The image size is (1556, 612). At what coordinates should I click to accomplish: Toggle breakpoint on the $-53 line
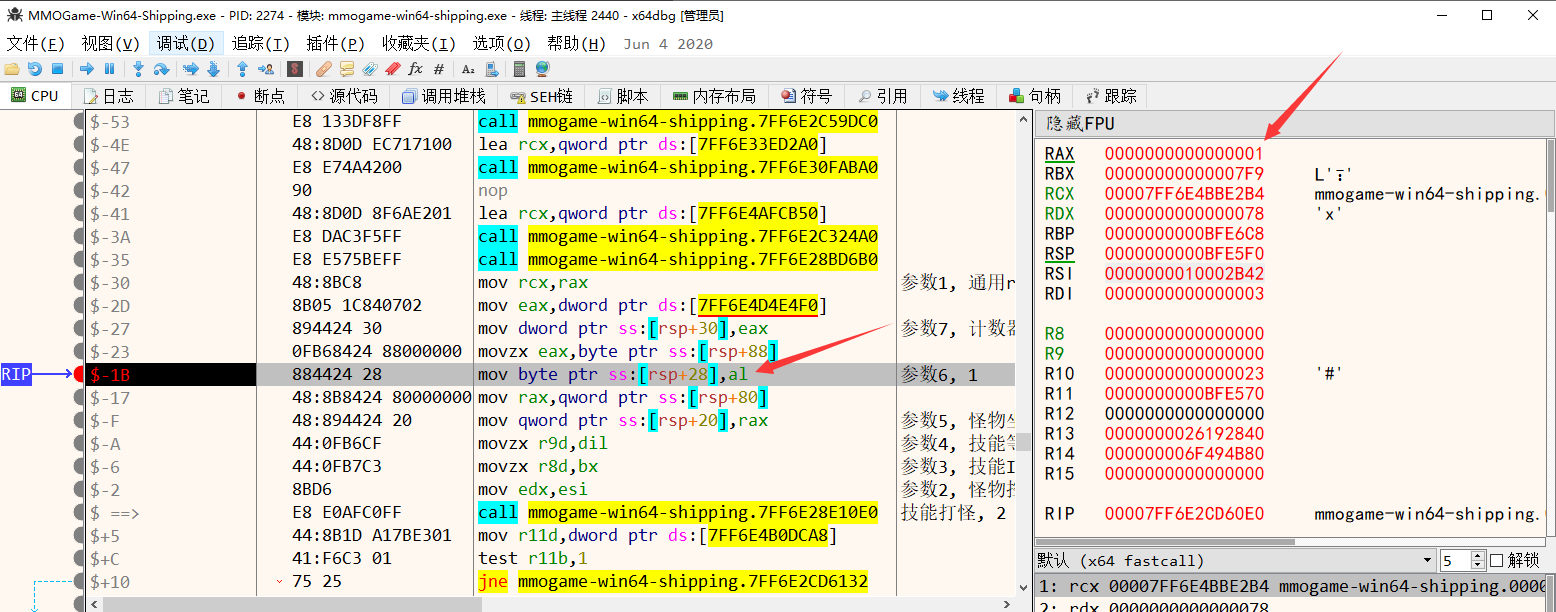tap(79, 122)
